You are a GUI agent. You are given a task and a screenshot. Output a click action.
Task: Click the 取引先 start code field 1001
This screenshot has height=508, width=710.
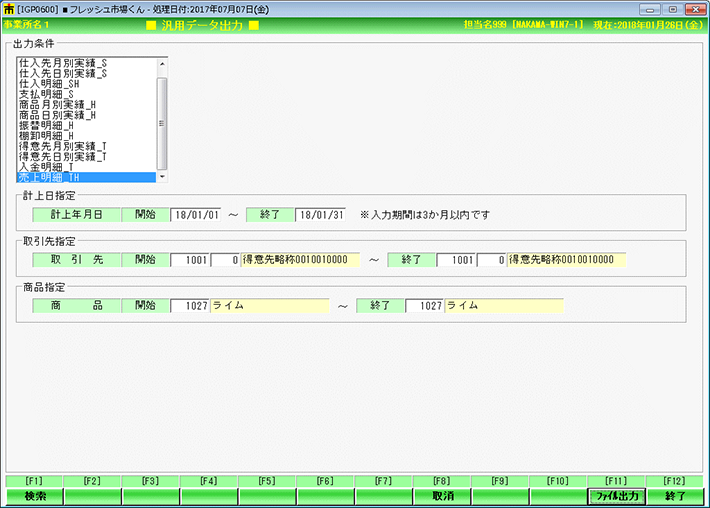click(x=189, y=260)
